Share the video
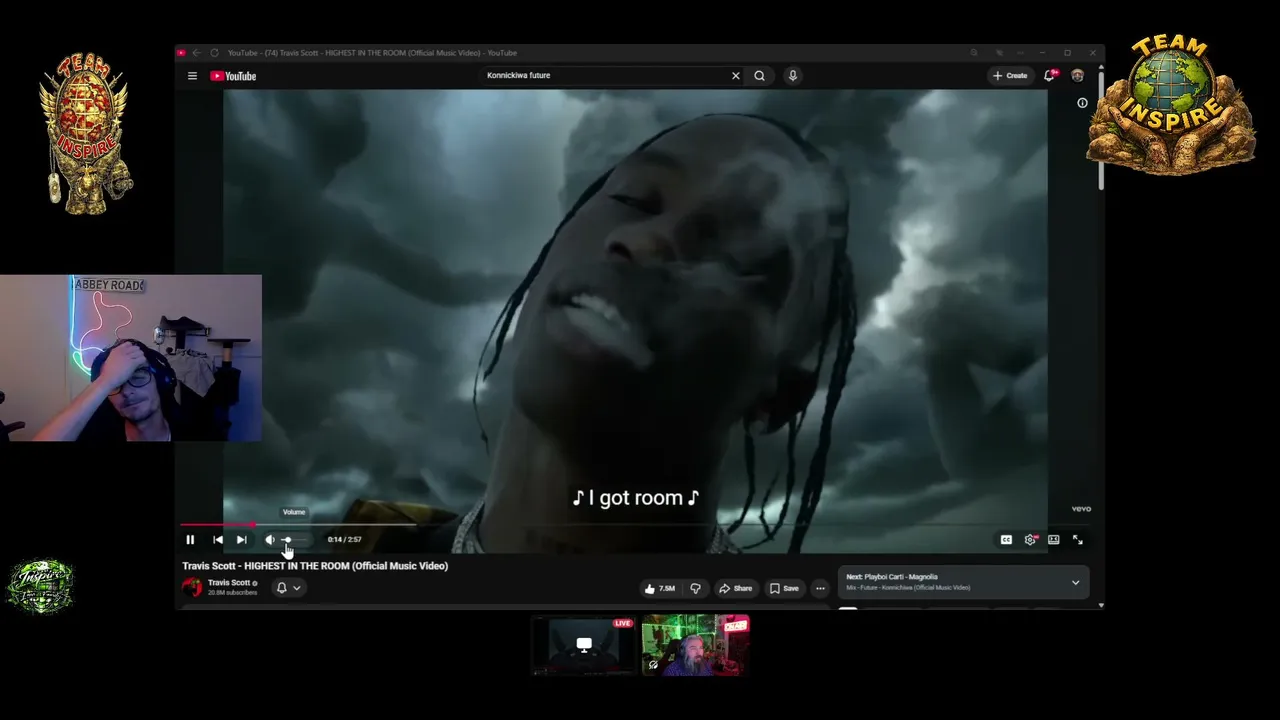This screenshot has width=1280, height=720. coord(735,588)
